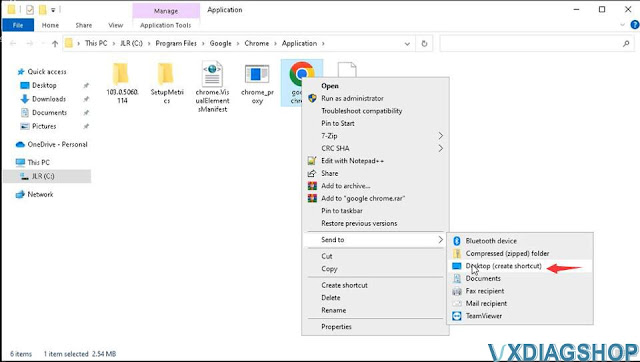Click the Share icon in context menu
This screenshot has width=640, height=362.
point(312,173)
